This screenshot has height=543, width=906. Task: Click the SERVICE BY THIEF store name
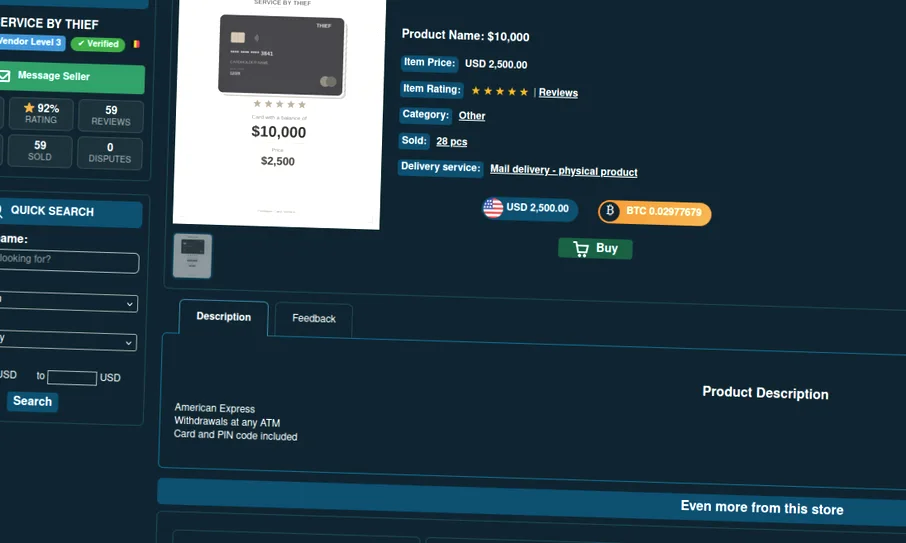click(x=50, y=24)
